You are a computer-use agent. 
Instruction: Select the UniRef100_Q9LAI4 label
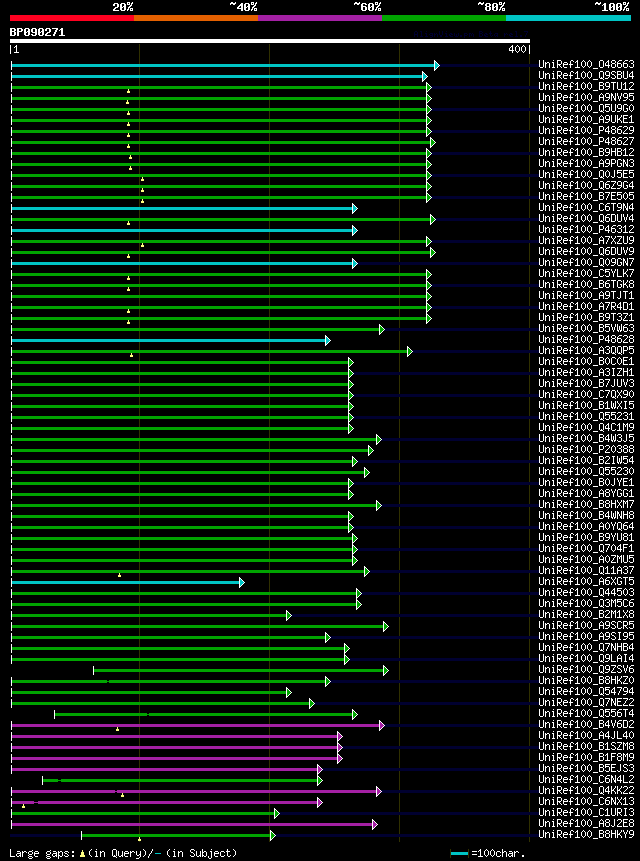pyautogui.click(x=586, y=658)
